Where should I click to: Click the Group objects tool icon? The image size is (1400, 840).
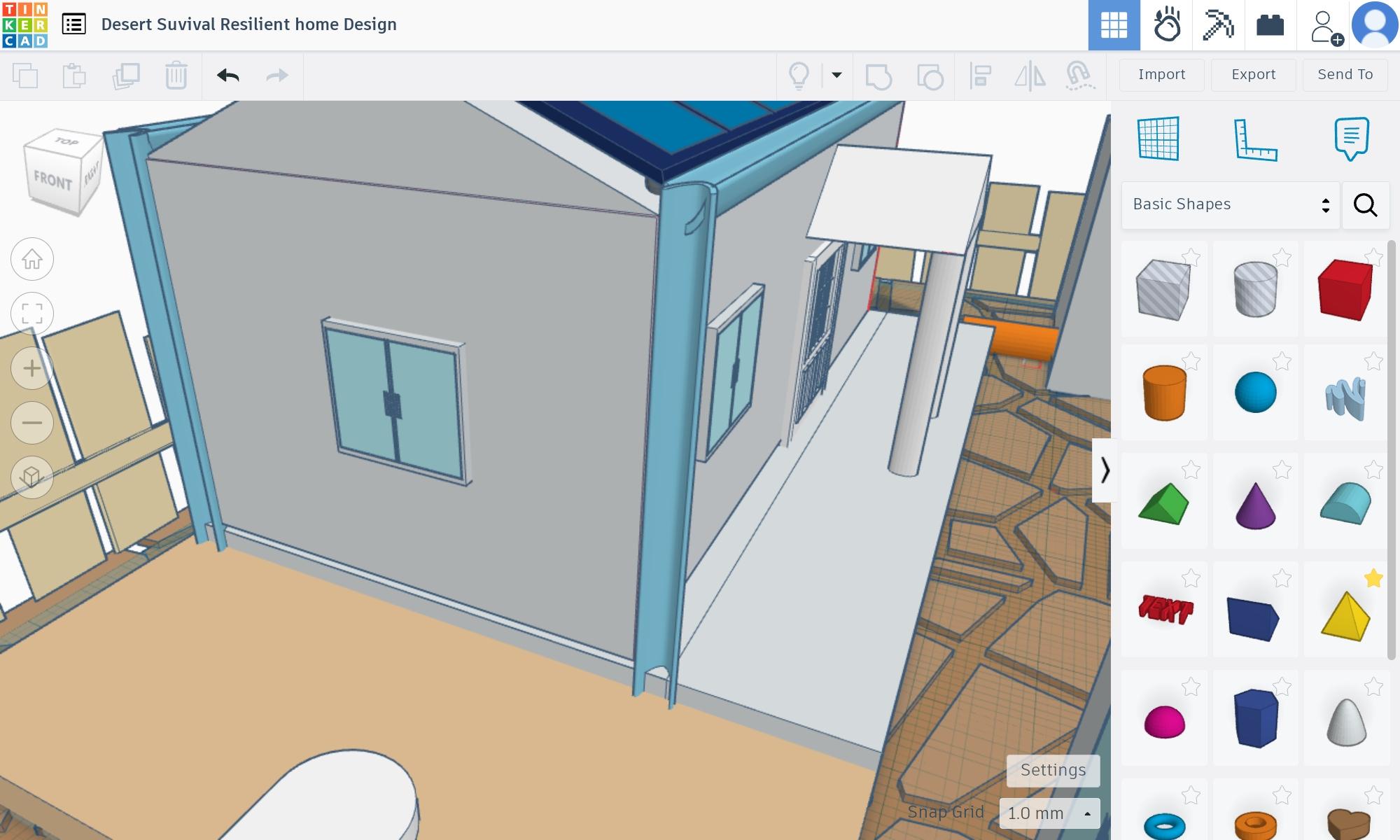click(x=878, y=75)
